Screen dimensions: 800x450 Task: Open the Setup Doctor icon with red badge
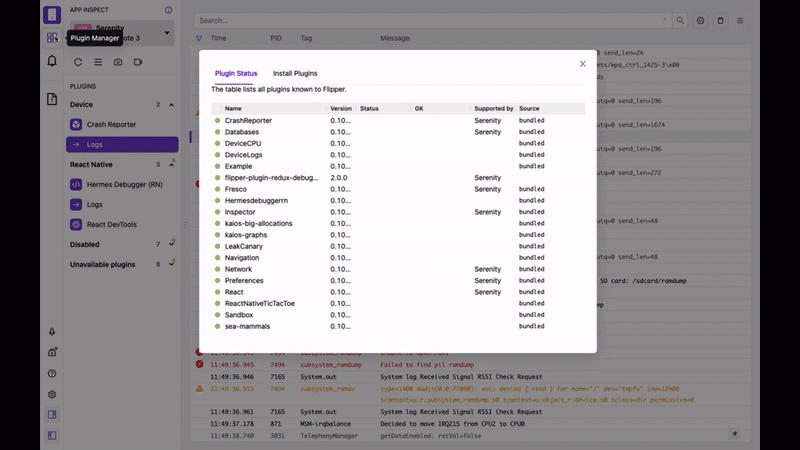[x=52, y=352]
